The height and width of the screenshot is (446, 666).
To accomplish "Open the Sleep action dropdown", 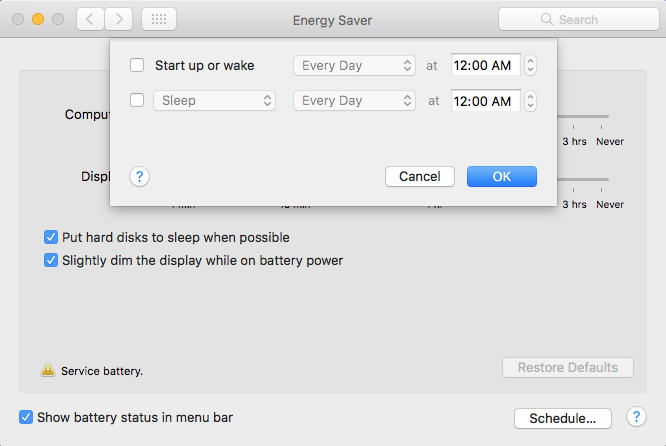I will coord(214,100).
